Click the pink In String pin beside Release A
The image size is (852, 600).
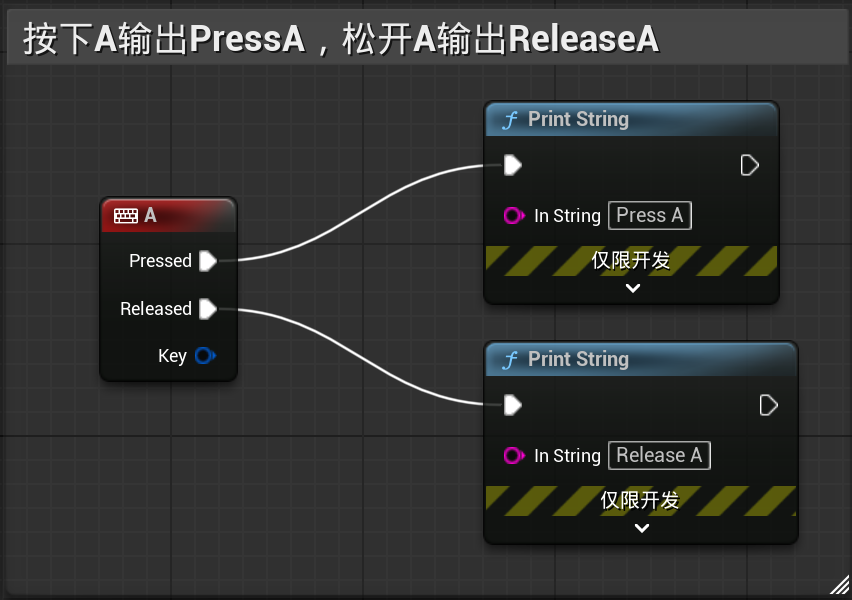coord(514,456)
